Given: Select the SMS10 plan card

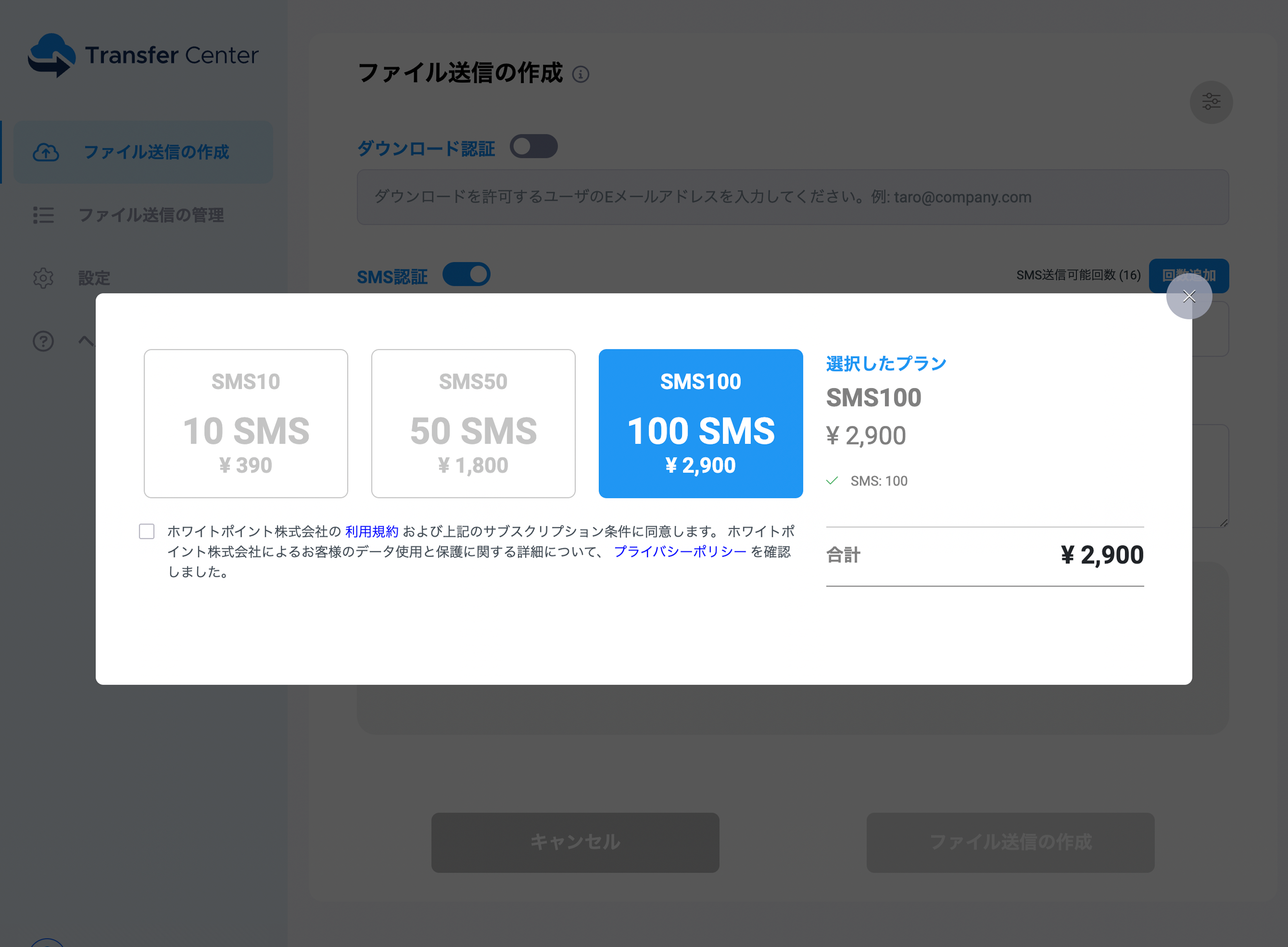Looking at the screenshot, I should 246,424.
